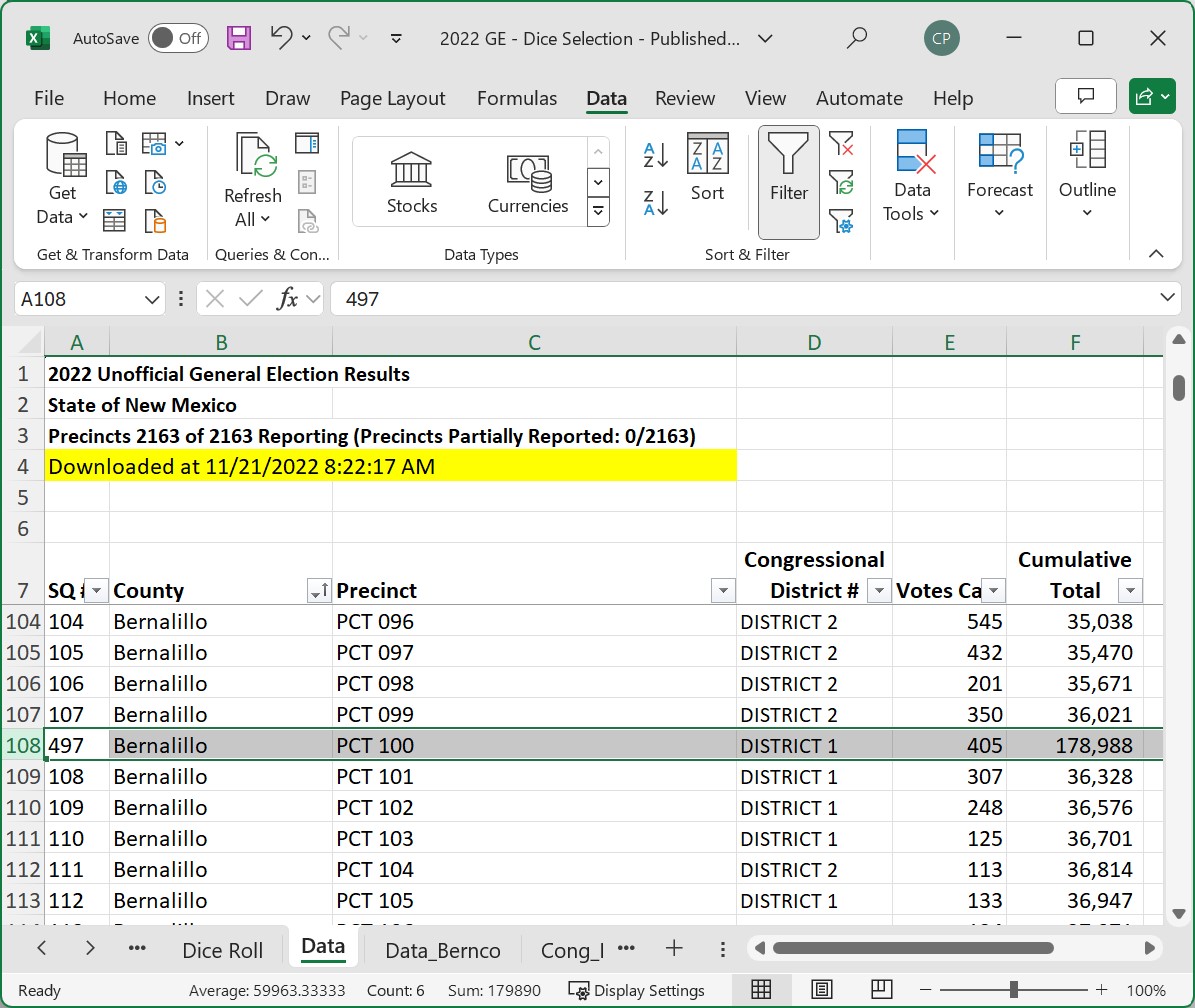Expand the formula bar
Viewport: 1195px width, 1008px height.
coord(1167,298)
